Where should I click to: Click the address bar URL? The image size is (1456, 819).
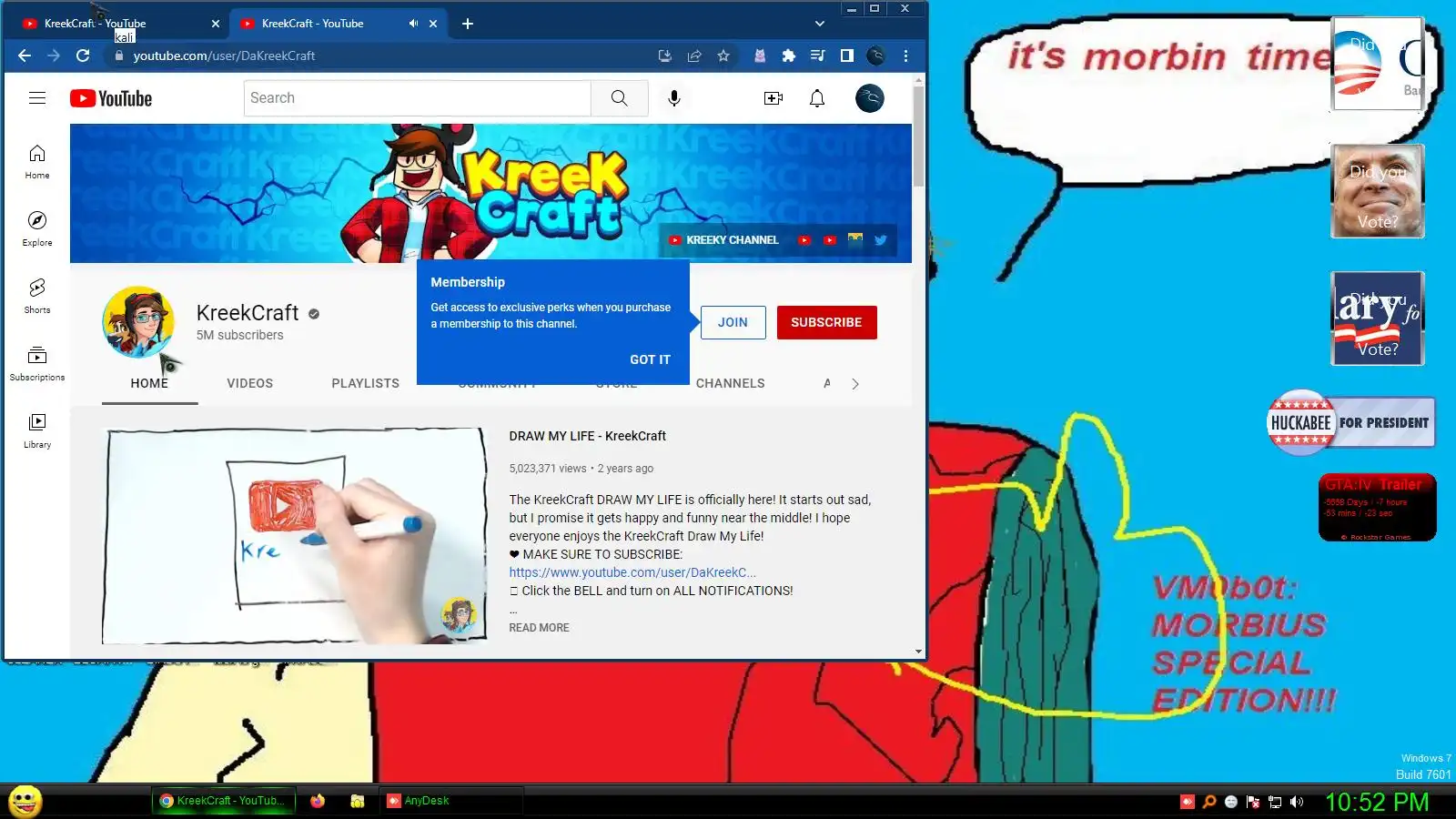tap(224, 56)
